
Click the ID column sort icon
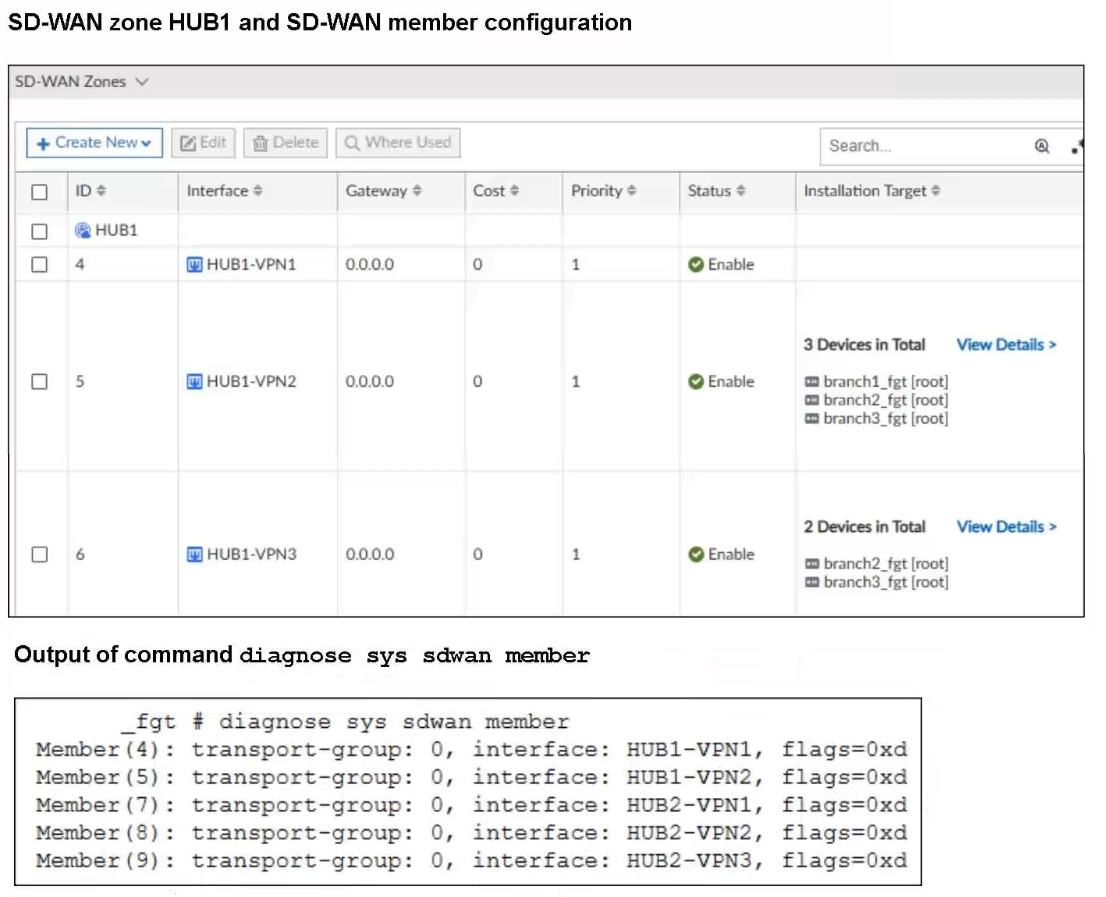coord(101,190)
